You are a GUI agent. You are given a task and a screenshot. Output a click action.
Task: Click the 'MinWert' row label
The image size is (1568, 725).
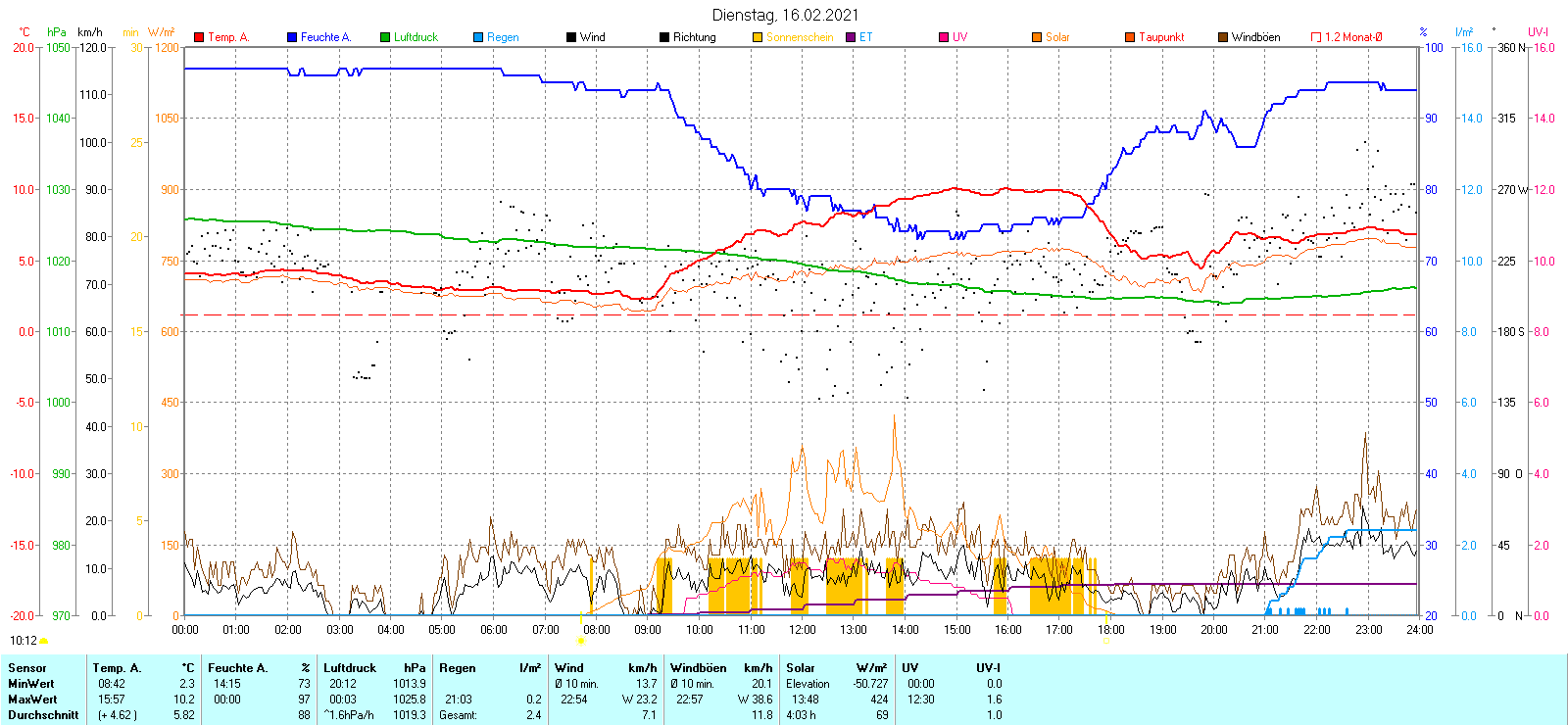click(x=31, y=684)
